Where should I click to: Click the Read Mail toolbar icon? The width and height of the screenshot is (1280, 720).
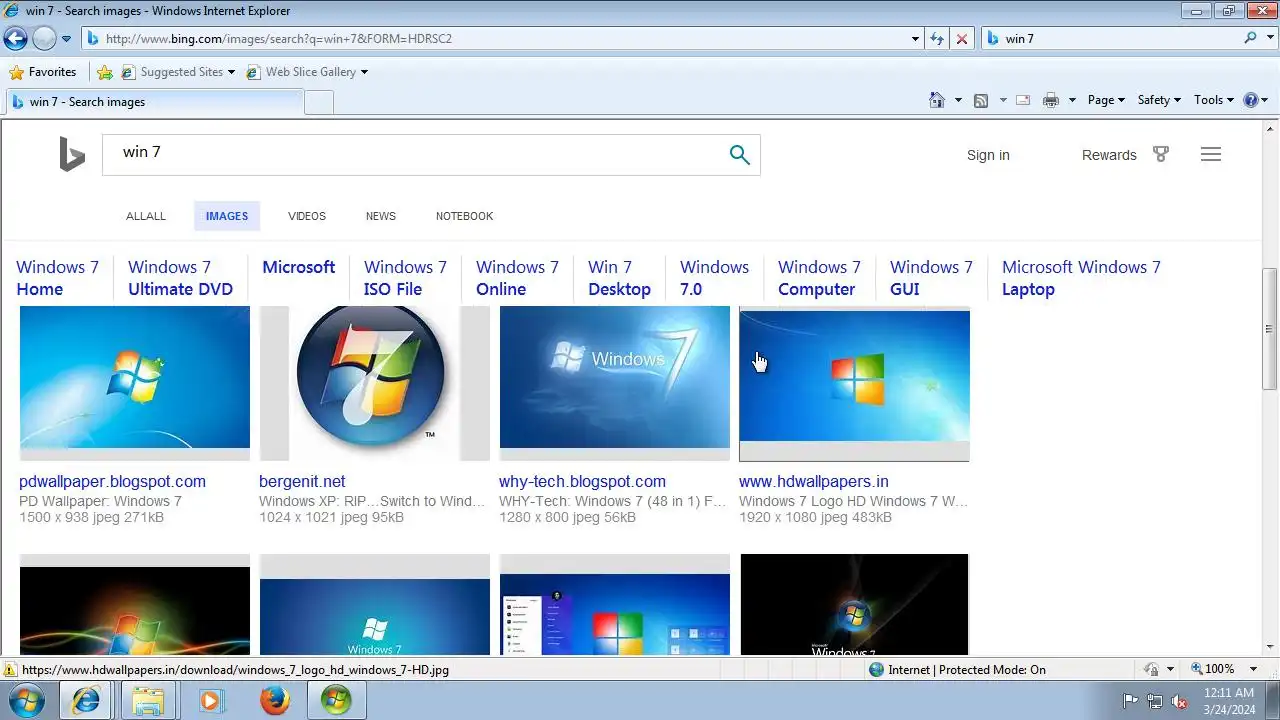pyautogui.click(x=1023, y=100)
